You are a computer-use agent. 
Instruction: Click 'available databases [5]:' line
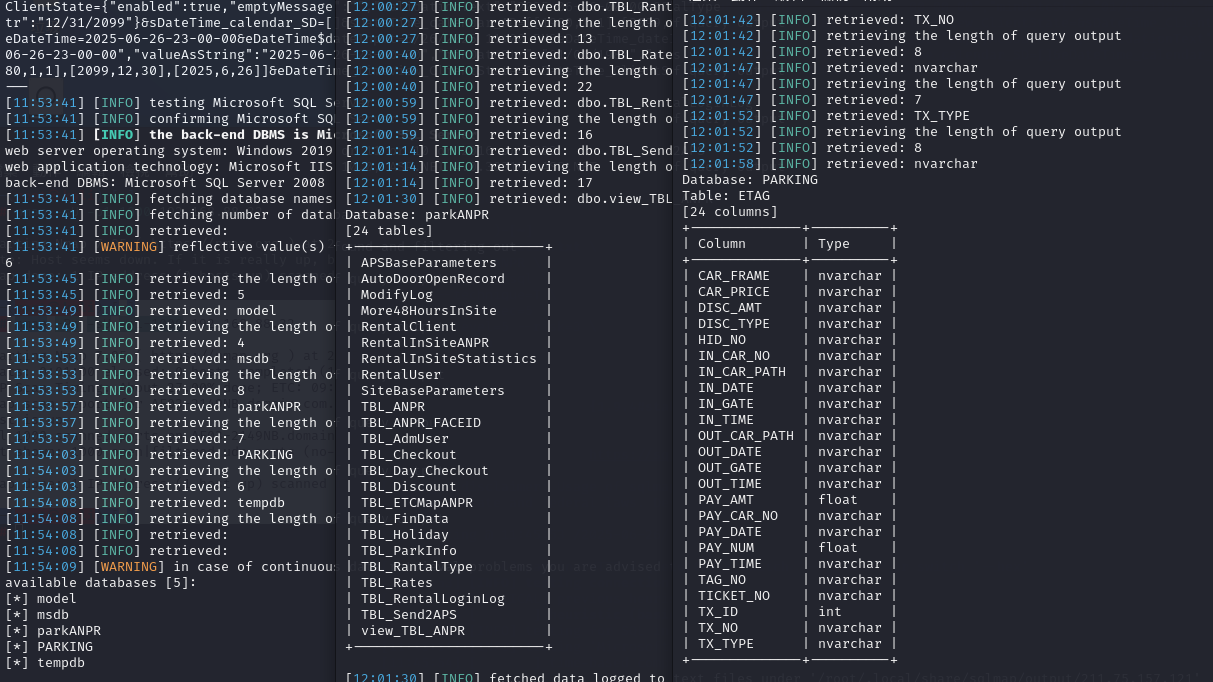tap(101, 583)
